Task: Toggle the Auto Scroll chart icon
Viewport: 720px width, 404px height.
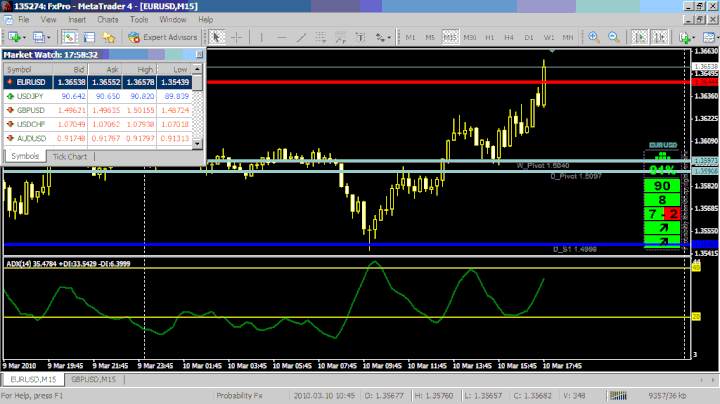Action: coord(639,37)
